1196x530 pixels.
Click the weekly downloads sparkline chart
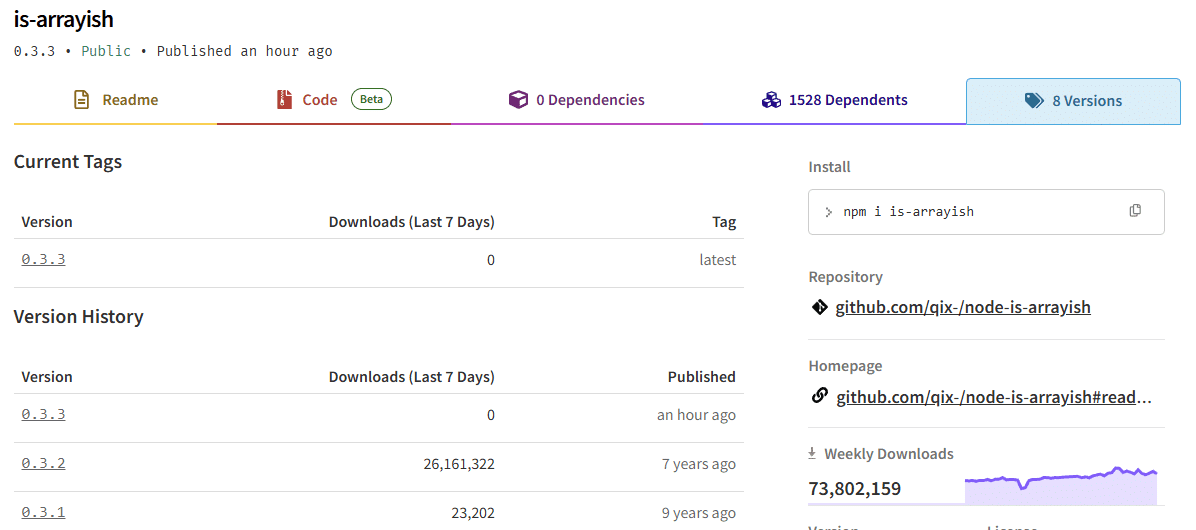click(1060, 485)
